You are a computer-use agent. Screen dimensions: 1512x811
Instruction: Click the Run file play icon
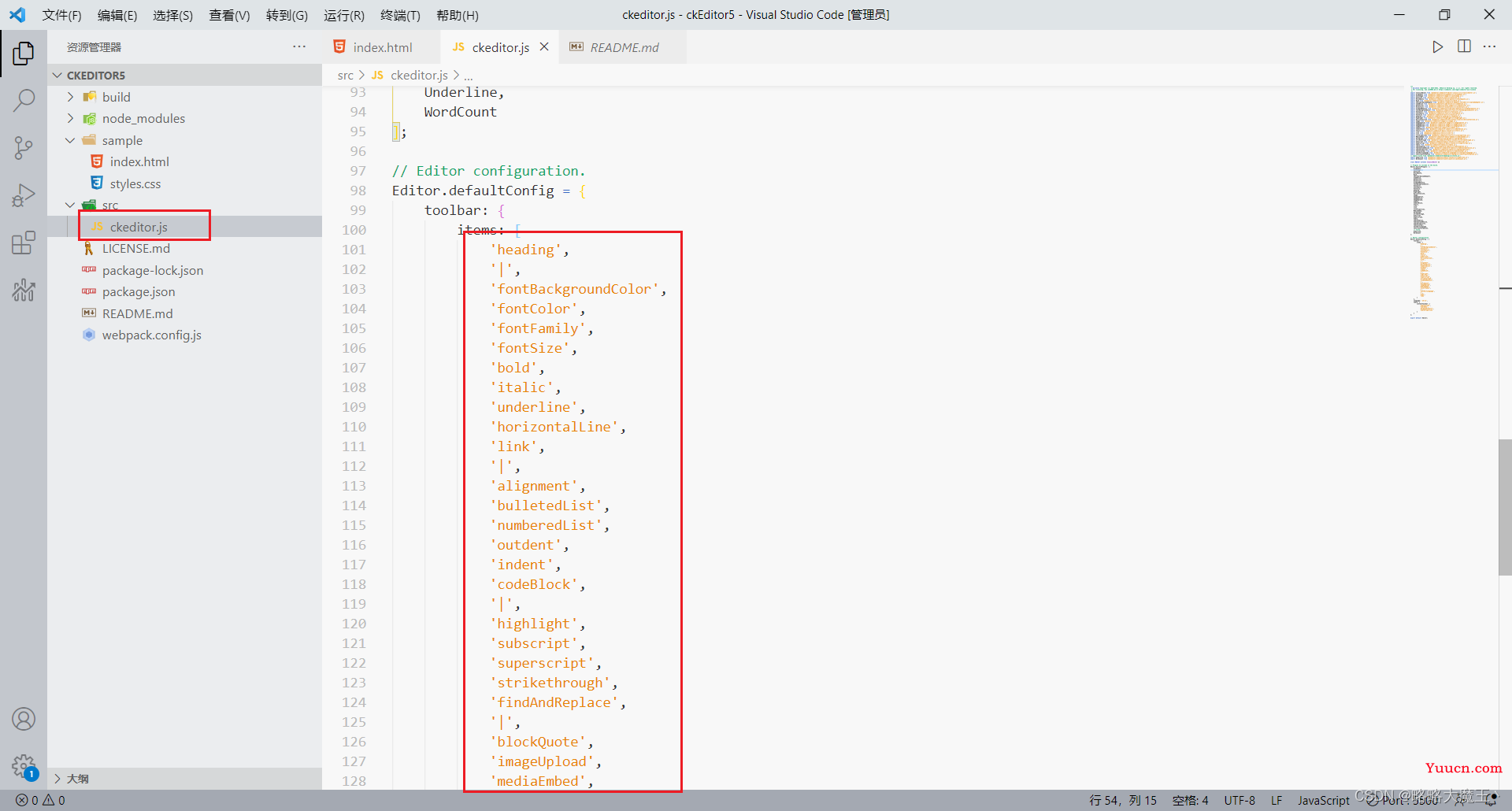pyautogui.click(x=1437, y=46)
